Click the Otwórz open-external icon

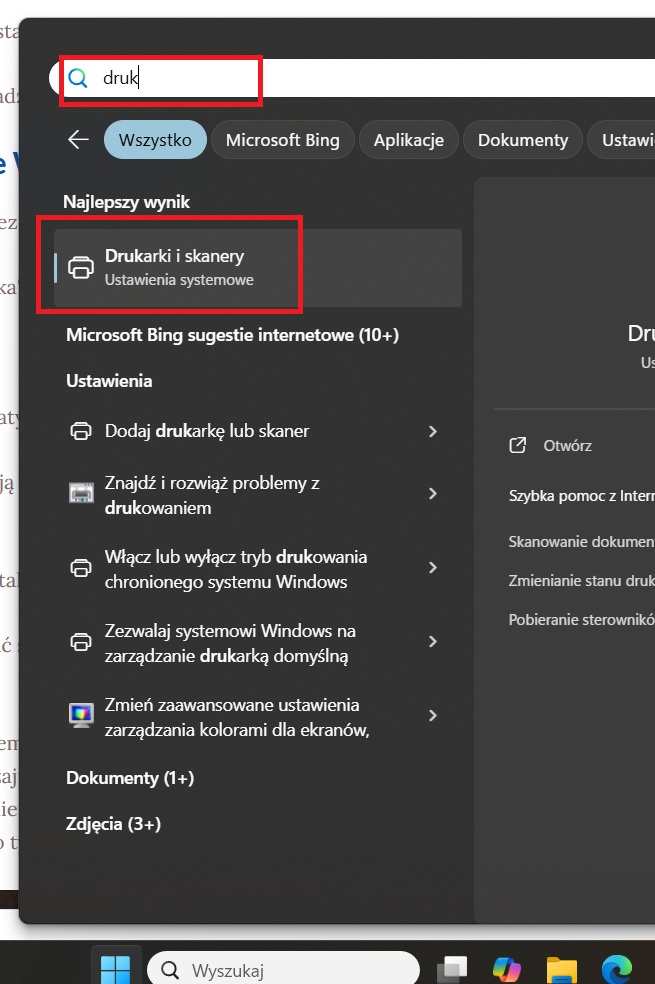coord(518,445)
